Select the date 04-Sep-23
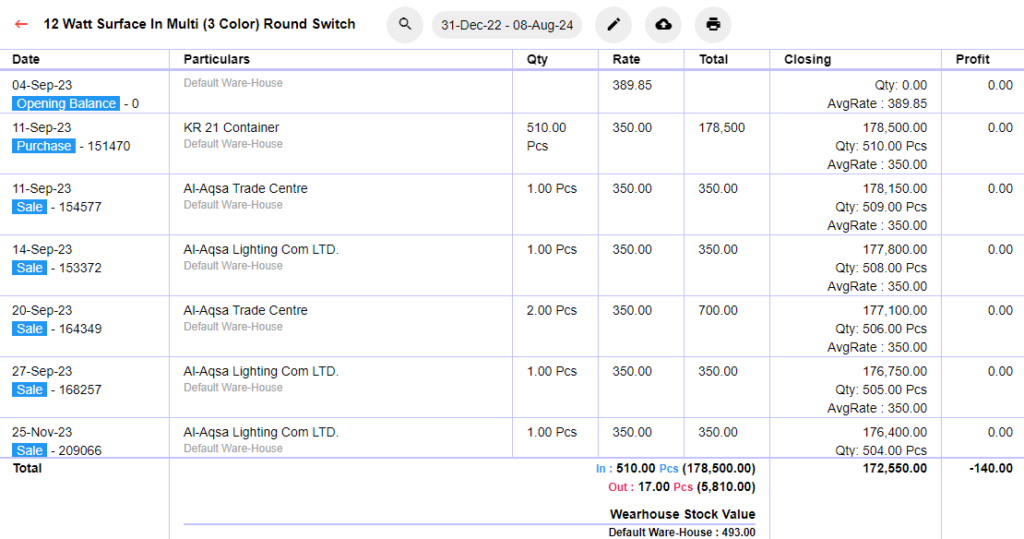The height and width of the screenshot is (539, 1024). tap(42, 85)
